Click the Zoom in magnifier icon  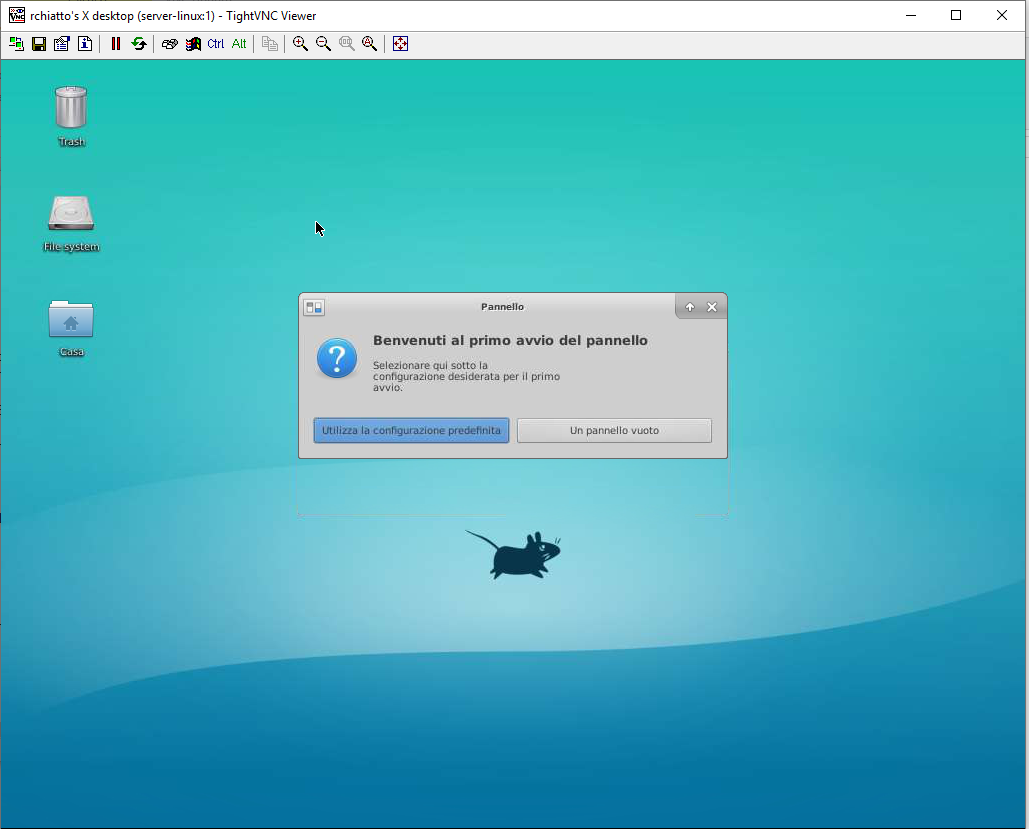point(301,44)
